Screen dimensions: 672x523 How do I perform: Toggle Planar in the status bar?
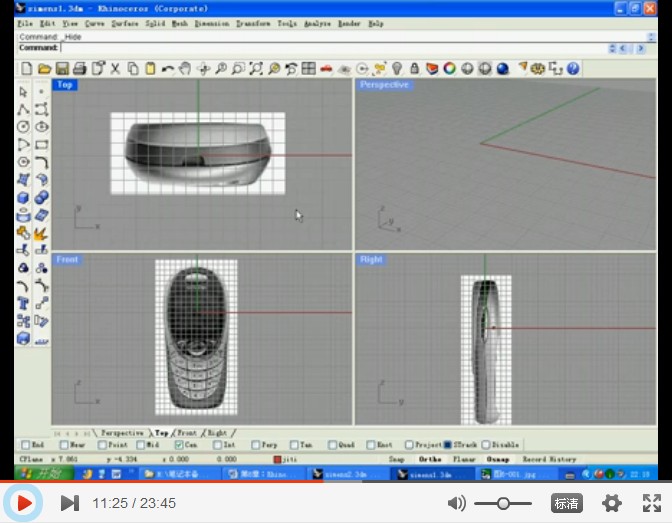pyautogui.click(x=464, y=459)
